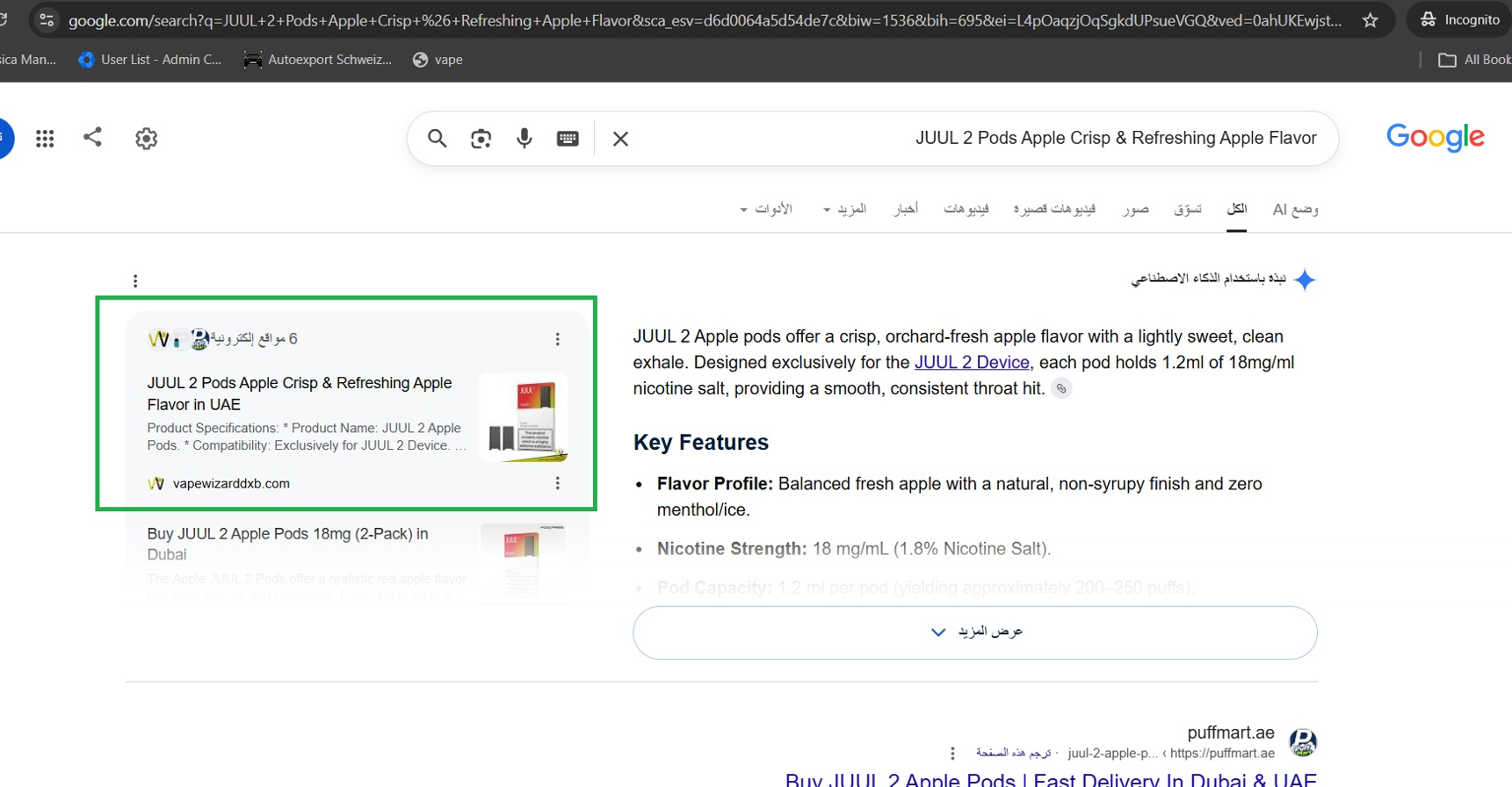1512x787 pixels.
Task: Follow the JUUL 2 Device hyperlink
Action: [972, 362]
